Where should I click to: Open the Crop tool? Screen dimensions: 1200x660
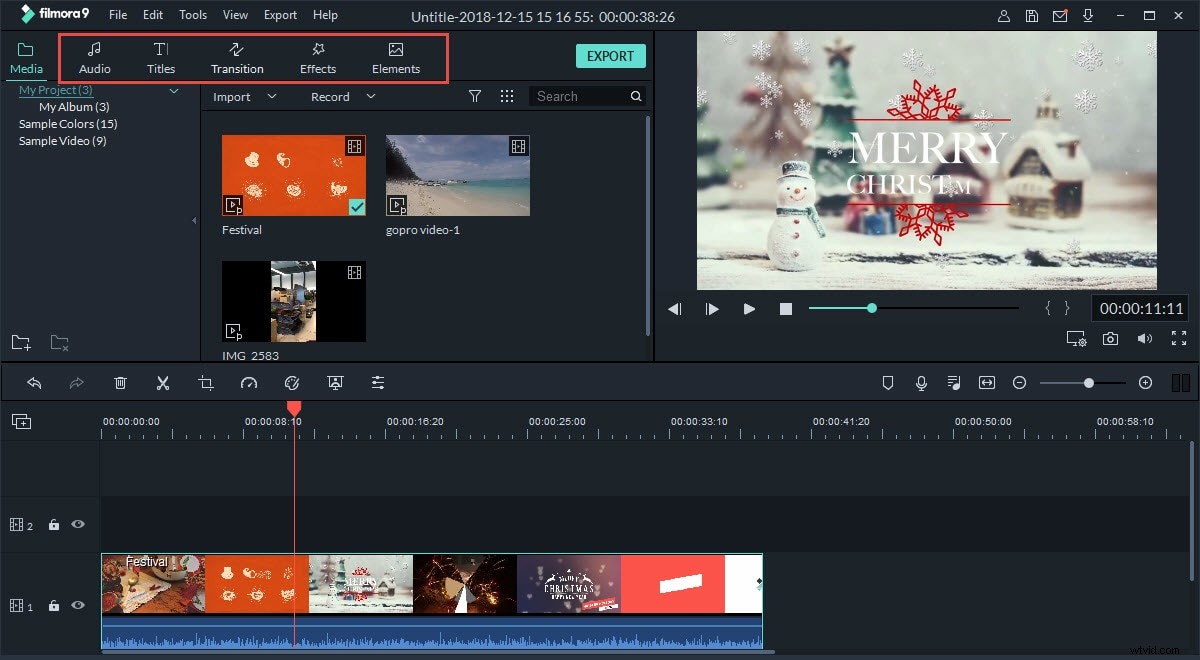point(204,382)
